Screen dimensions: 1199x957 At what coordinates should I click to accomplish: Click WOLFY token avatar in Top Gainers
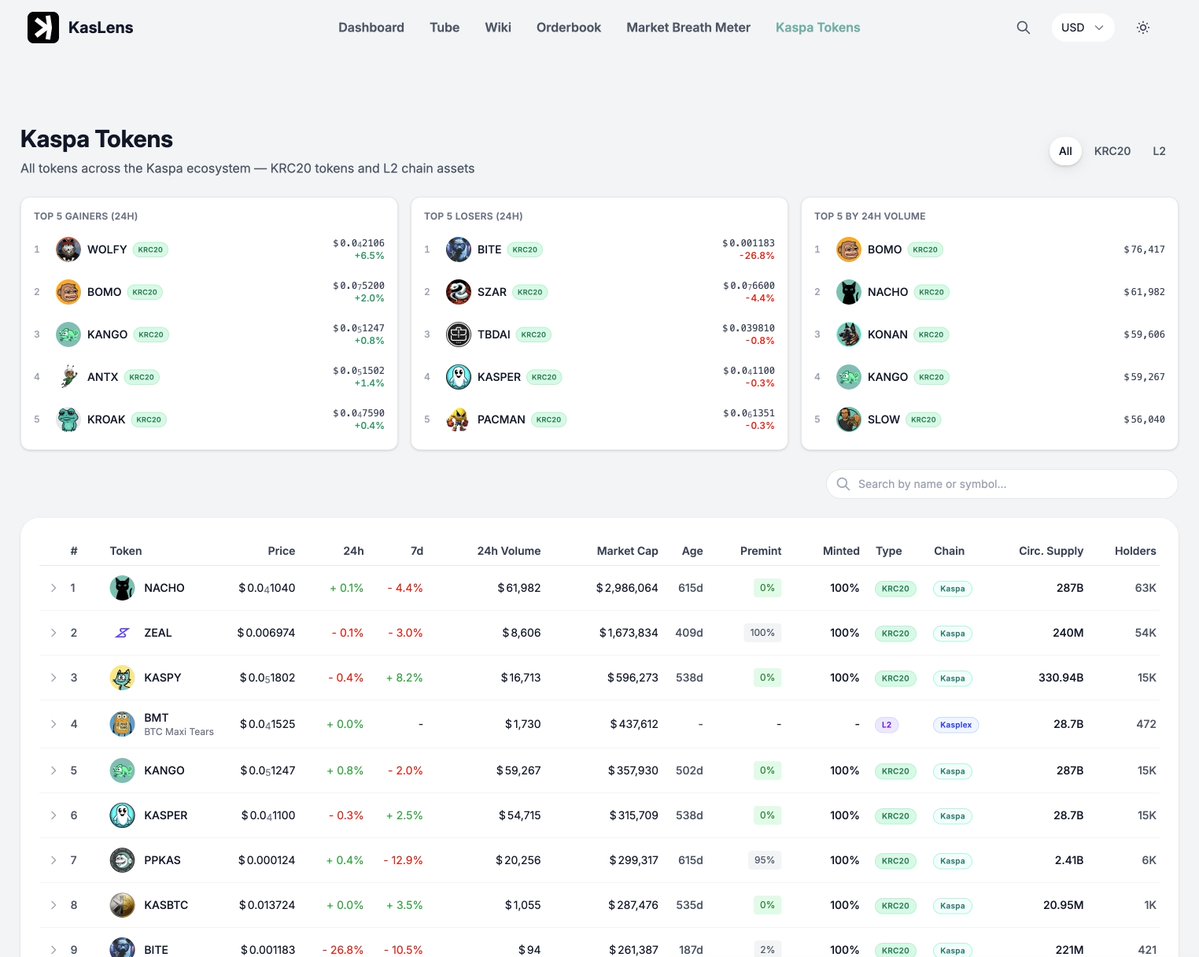(68, 249)
